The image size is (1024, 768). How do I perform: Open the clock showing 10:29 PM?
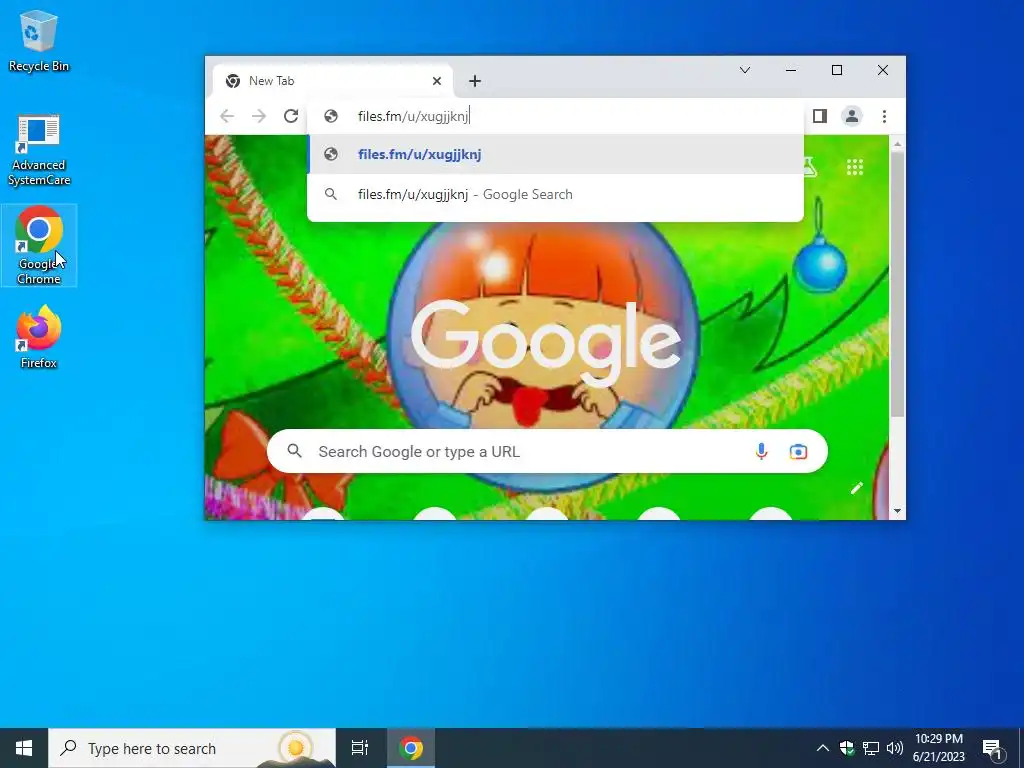click(x=938, y=748)
